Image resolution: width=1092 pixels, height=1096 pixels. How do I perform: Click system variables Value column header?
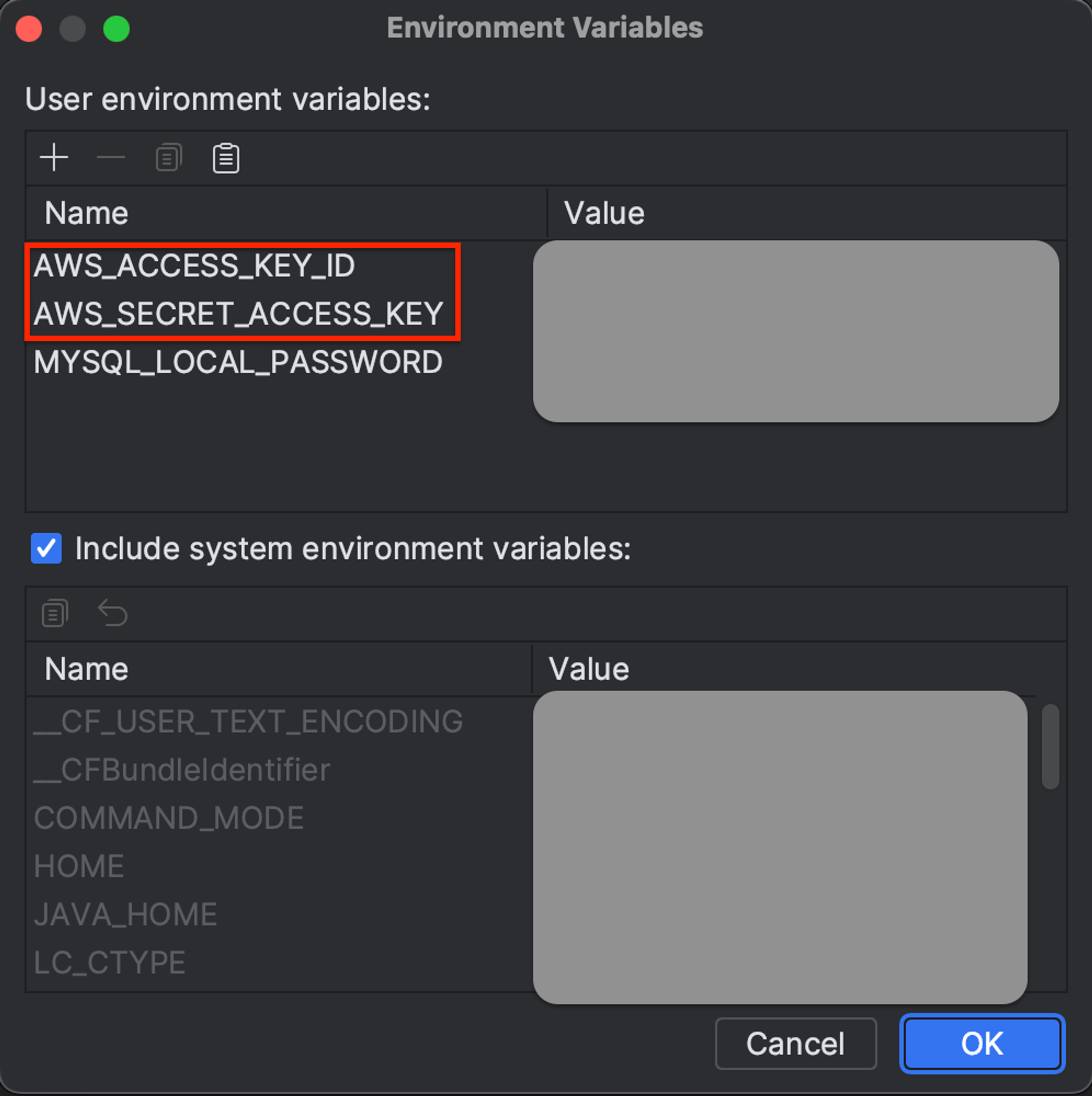(x=589, y=669)
